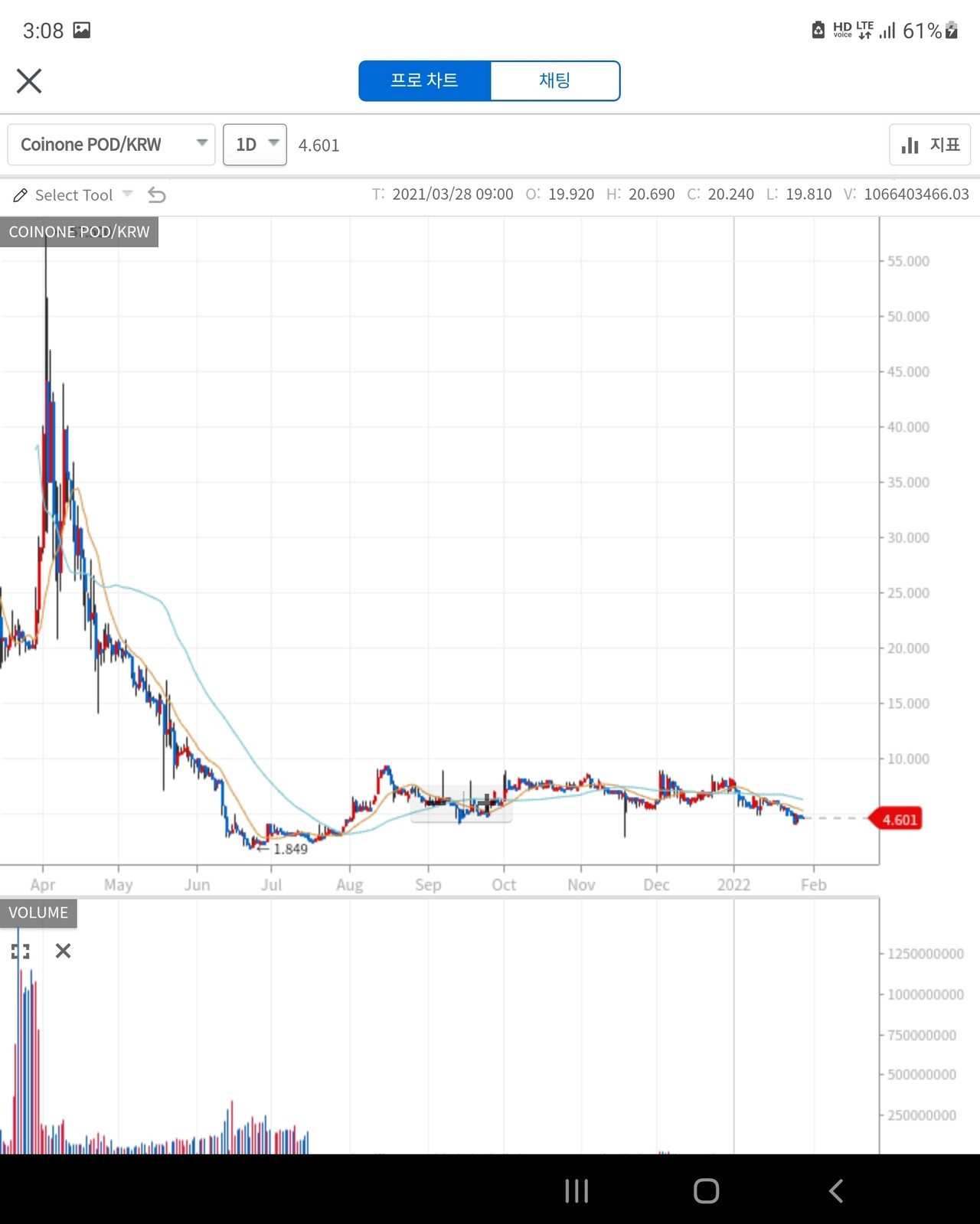
Task: Maximize the volume panel with expand icon
Action: 21,951
